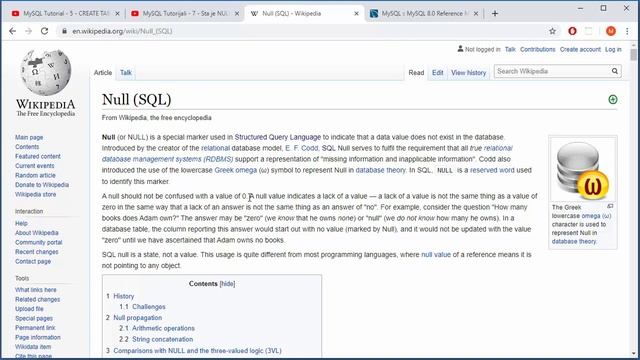Close the MySQL Tutorijali 7 tab
This screenshot has height=360, width=640.
(x=237, y=13)
